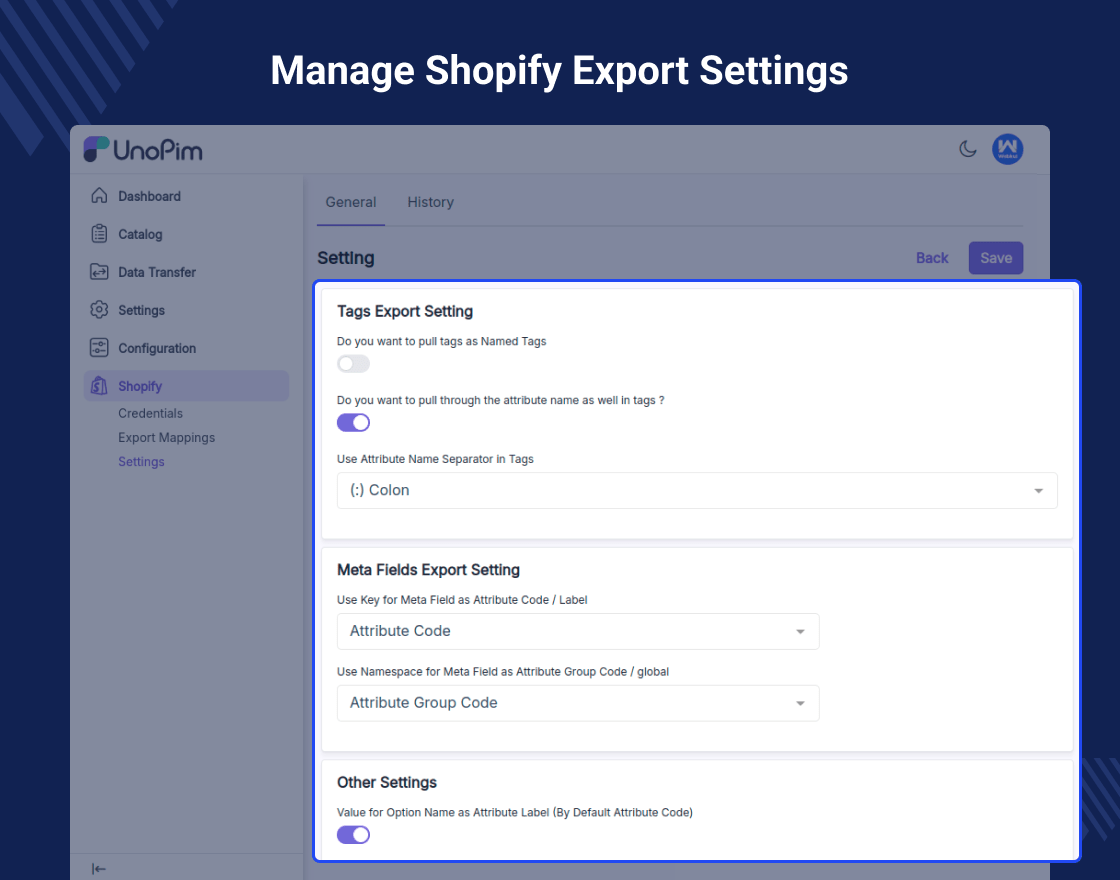Click the Shopify bag icon
The height and width of the screenshot is (880, 1120).
[x=99, y=386]
